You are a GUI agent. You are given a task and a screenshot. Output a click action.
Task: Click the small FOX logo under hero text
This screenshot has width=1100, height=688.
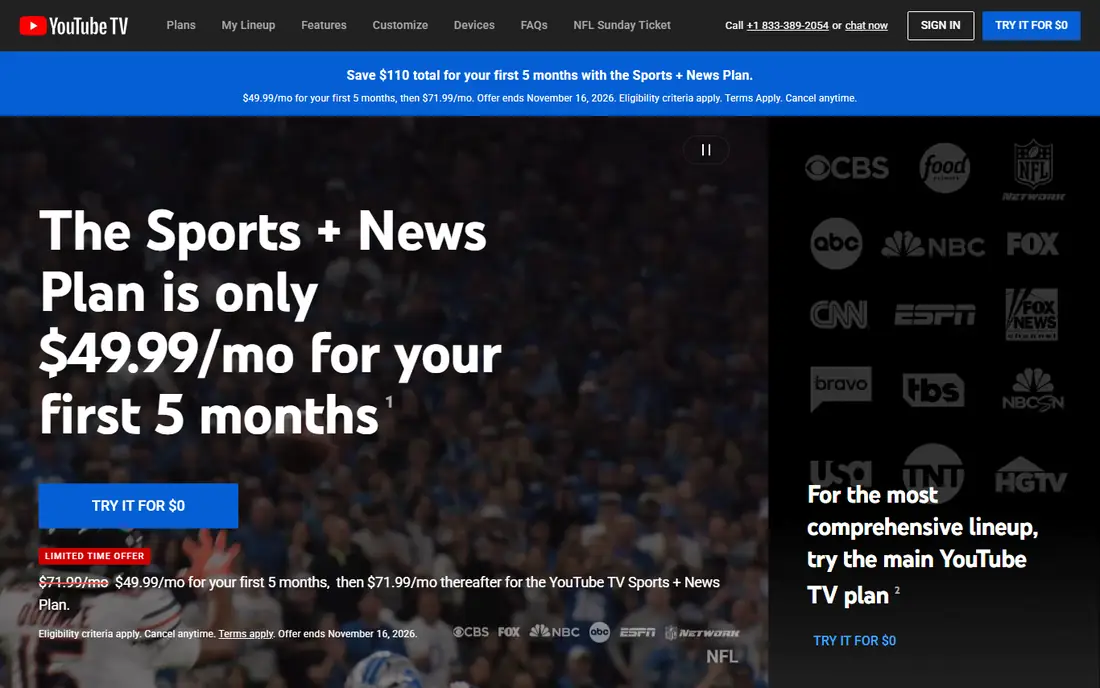[x=509, y=632]
